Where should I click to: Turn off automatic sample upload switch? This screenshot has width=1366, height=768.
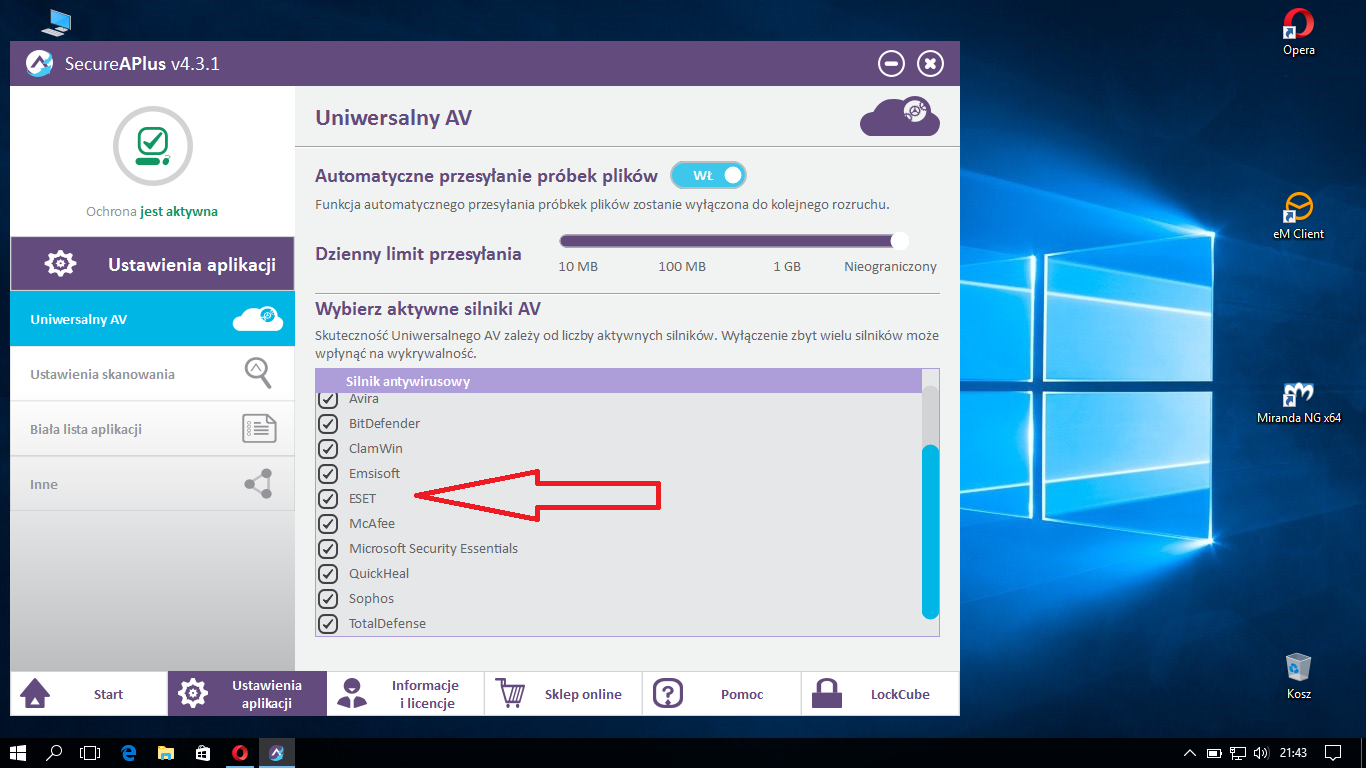tap(709, 175)
